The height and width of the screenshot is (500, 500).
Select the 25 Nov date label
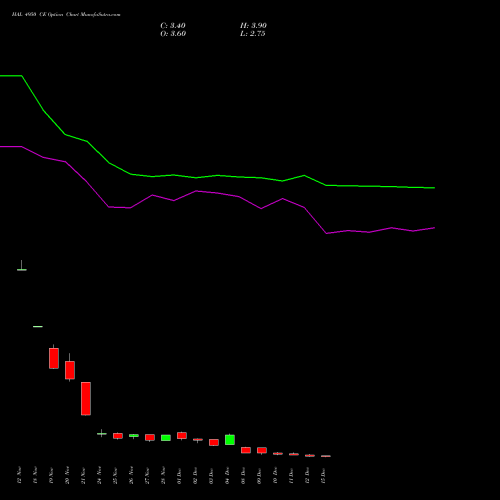(115, 475)
